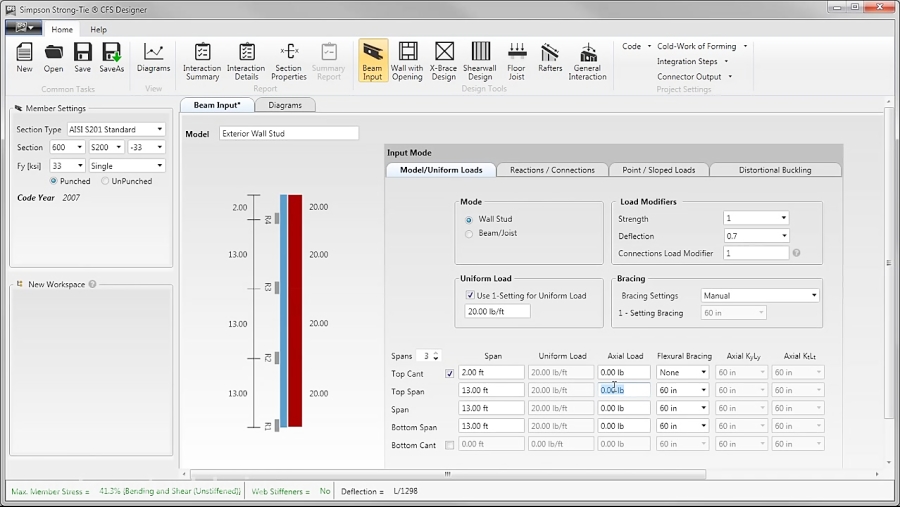
Task: Select the X-Brace Design tool
Action: (444, 60)
